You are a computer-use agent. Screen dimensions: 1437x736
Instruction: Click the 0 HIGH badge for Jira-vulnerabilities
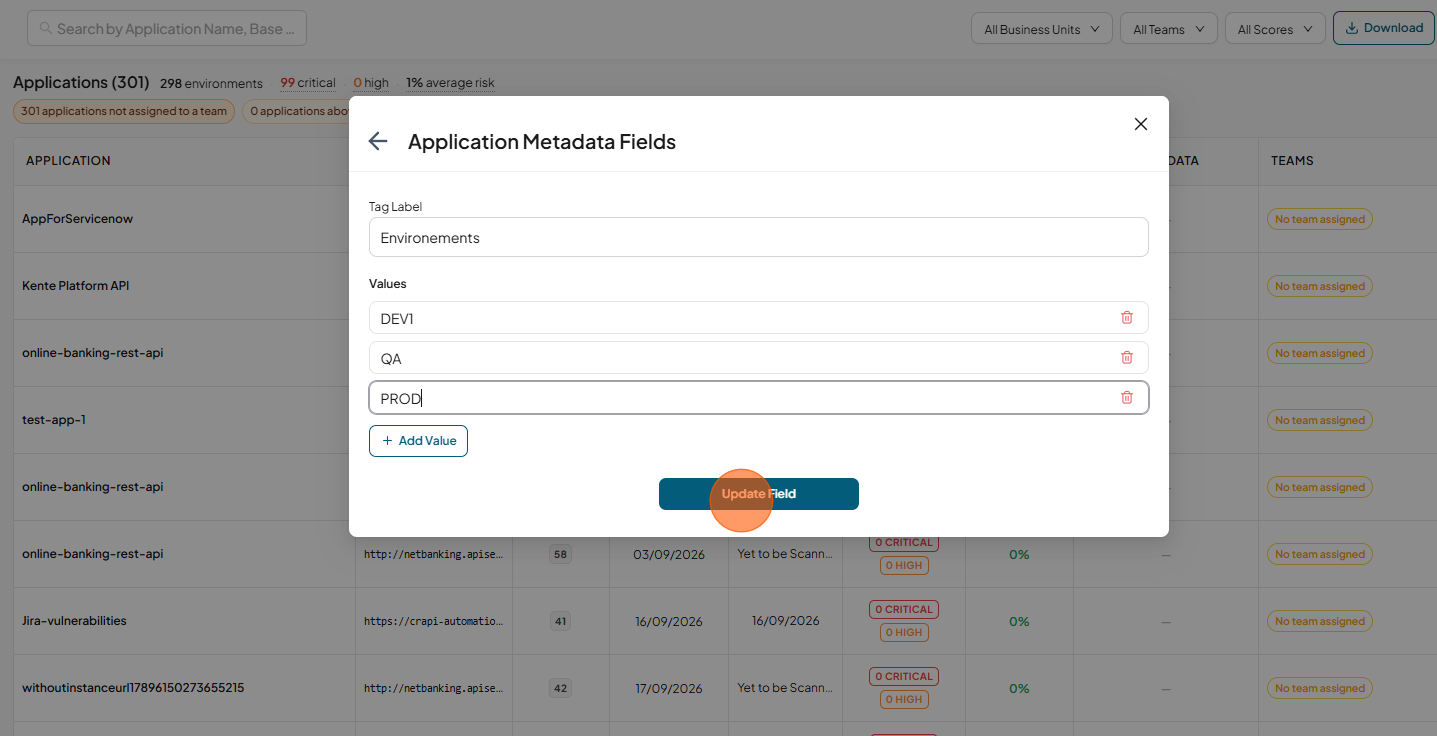904,632
